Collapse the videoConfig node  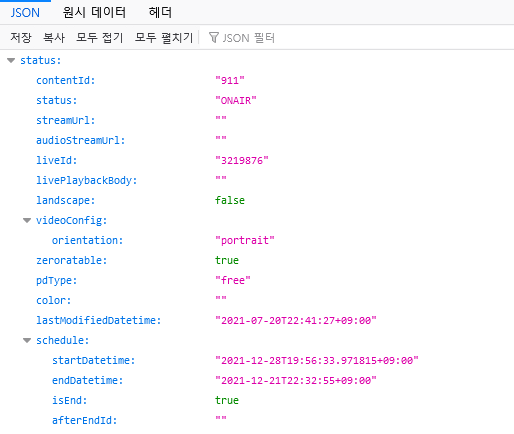(x=27, y=220)
